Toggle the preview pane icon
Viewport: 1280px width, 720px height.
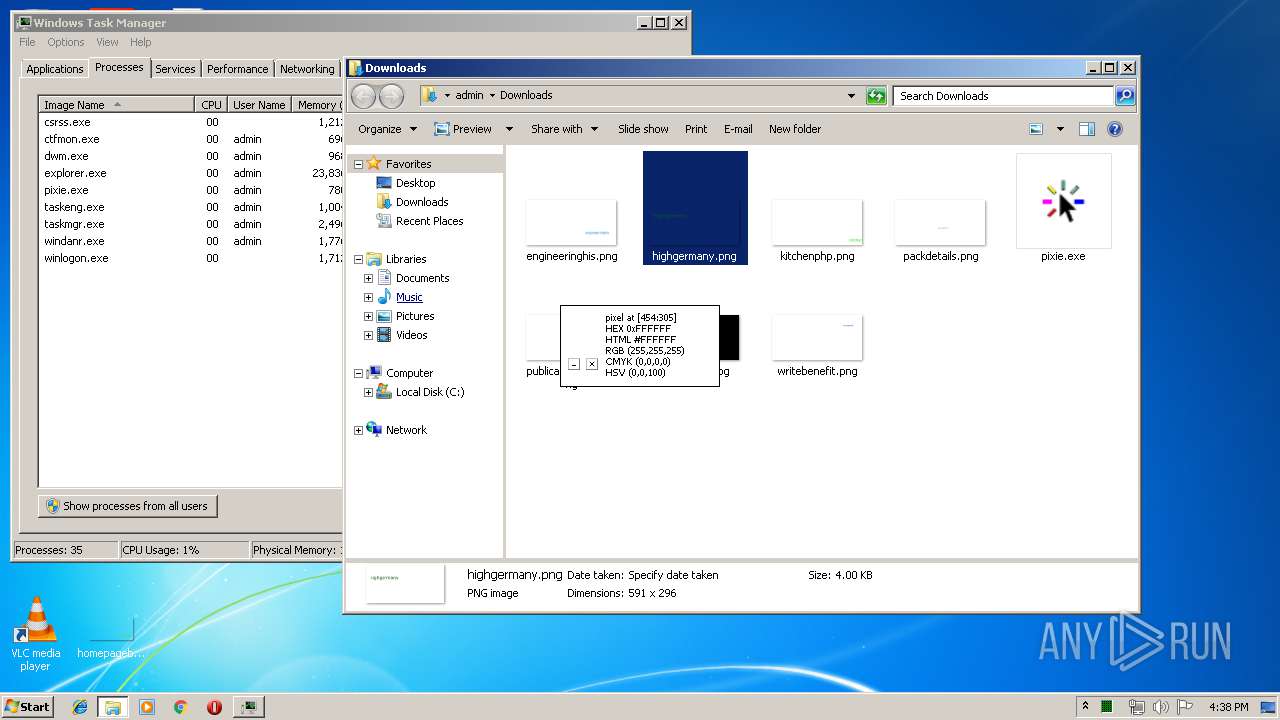coord(1087,129)
